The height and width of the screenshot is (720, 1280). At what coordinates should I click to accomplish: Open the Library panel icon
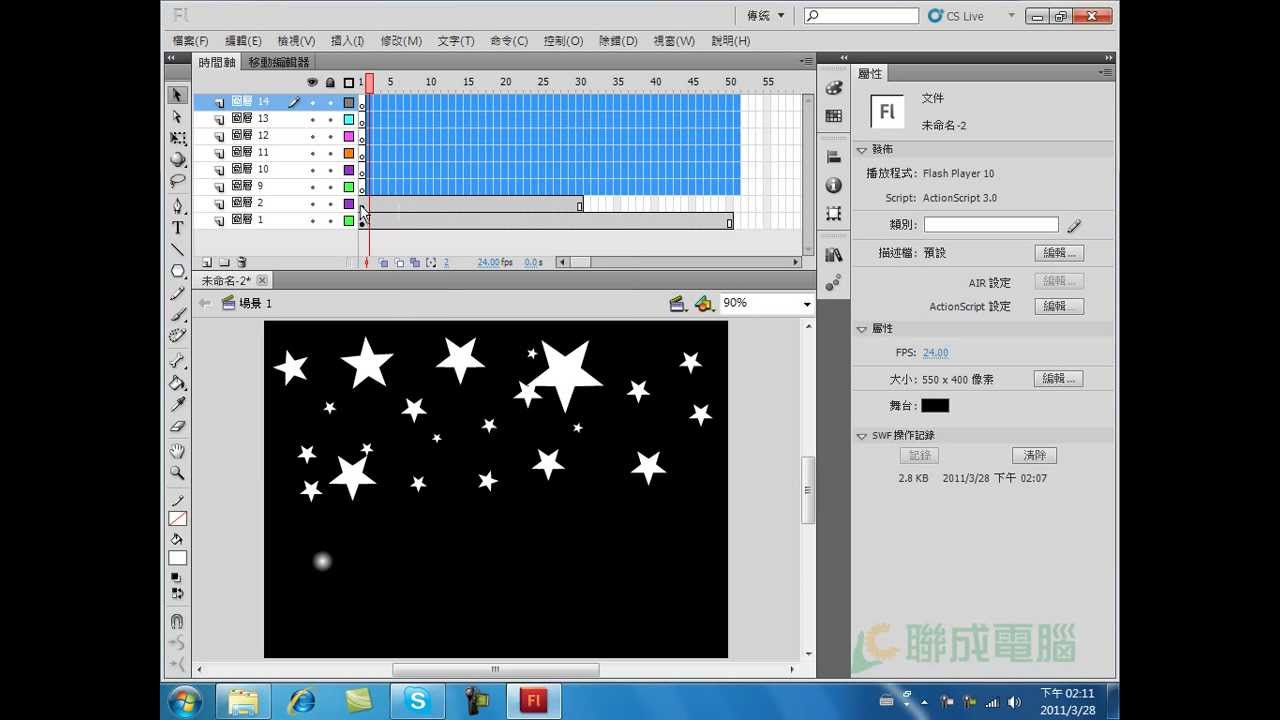click(x=834, y=255)
